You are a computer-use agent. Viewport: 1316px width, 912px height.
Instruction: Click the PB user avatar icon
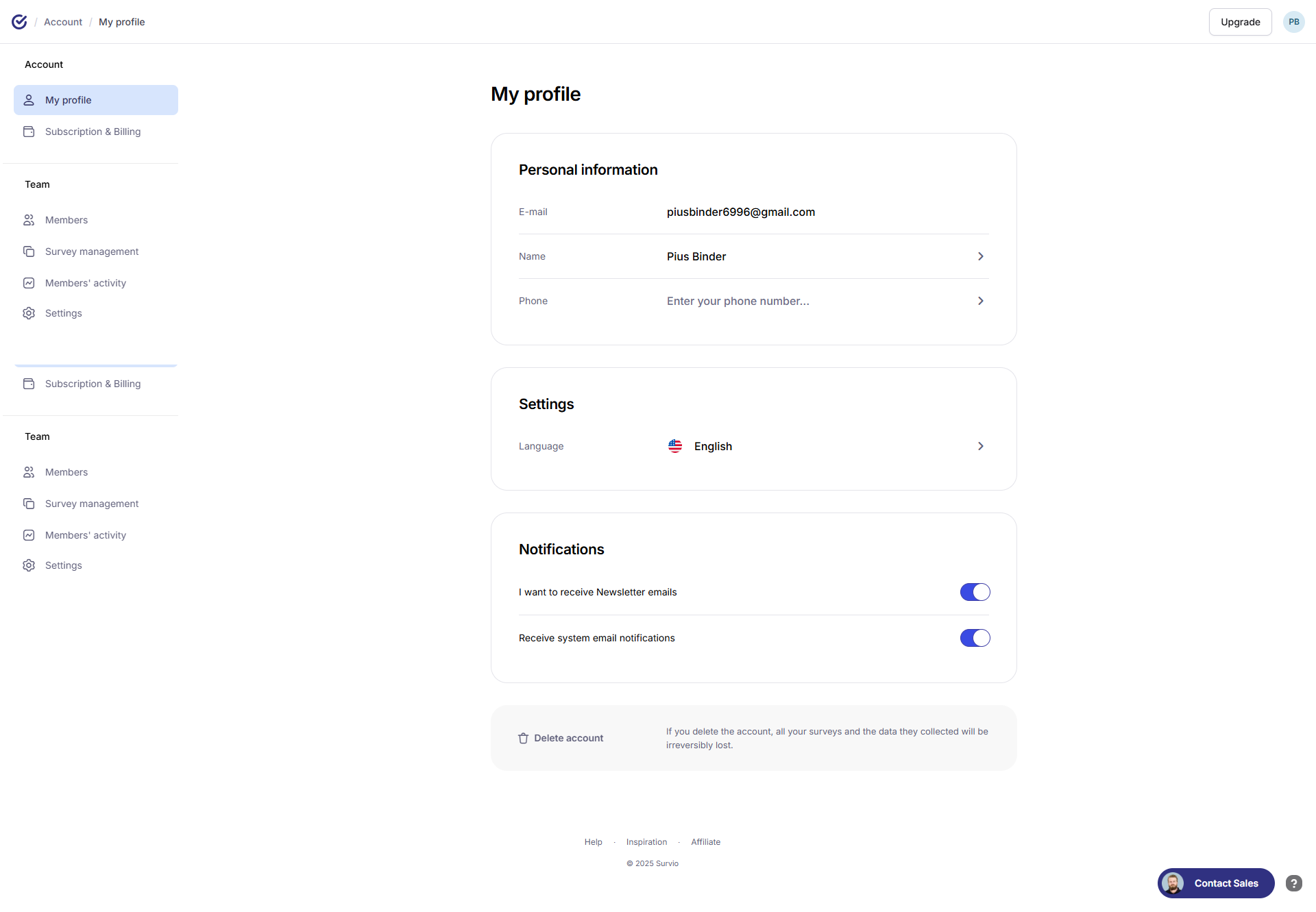coord(1293,22)
